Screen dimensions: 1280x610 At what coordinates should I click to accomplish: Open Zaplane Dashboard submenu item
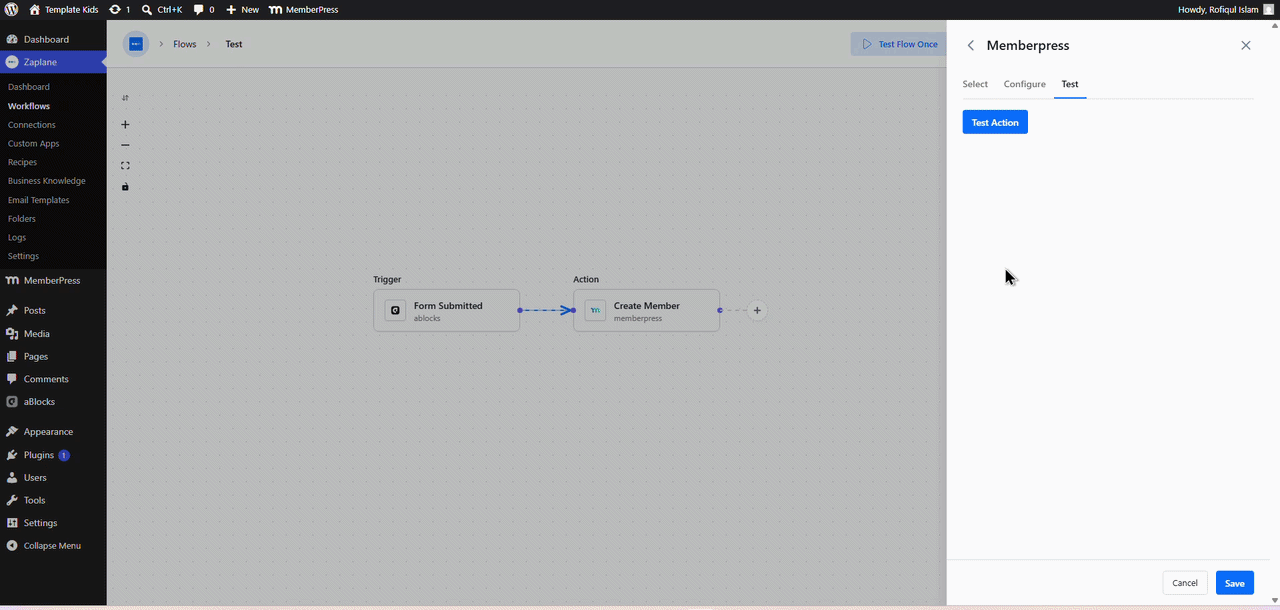tap(28, 87)
